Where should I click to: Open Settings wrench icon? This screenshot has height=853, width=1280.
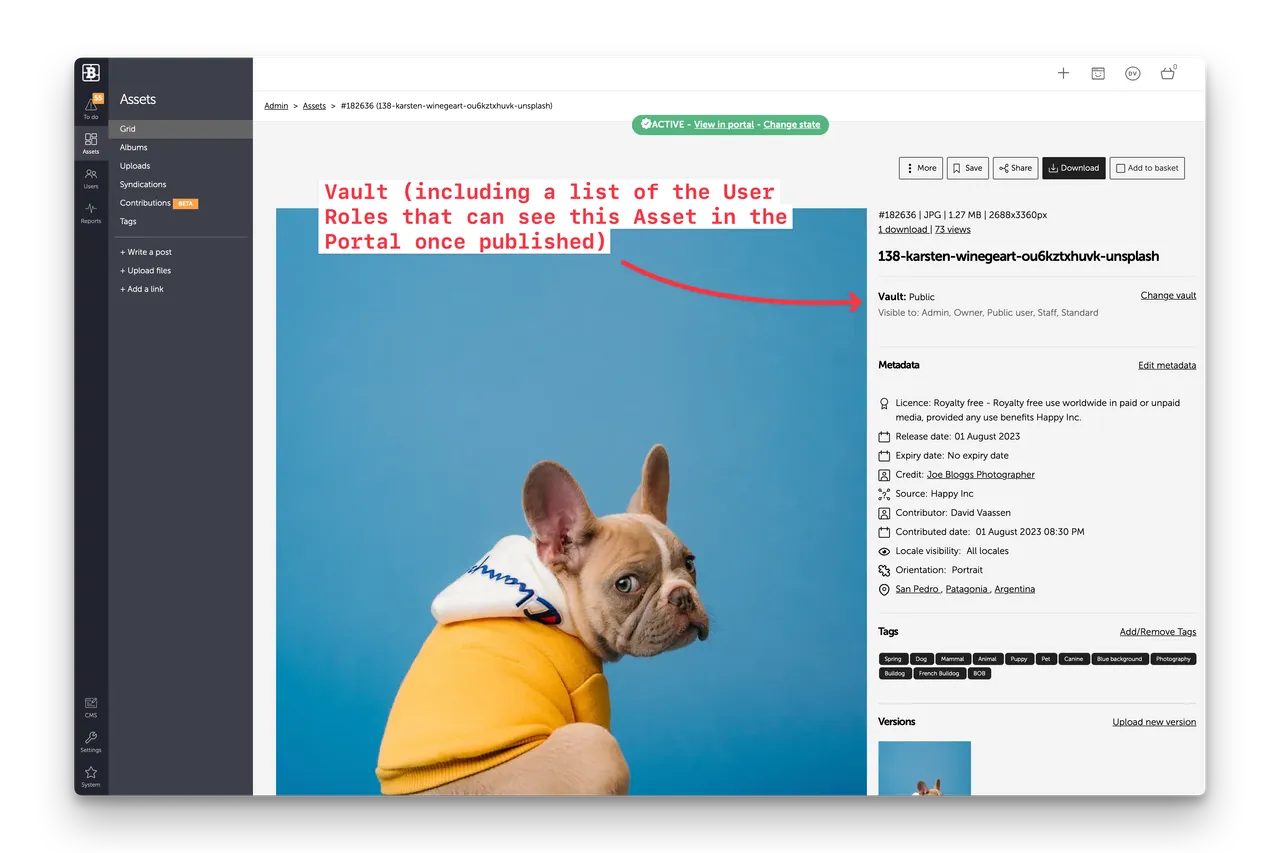(x=91, y=741)
